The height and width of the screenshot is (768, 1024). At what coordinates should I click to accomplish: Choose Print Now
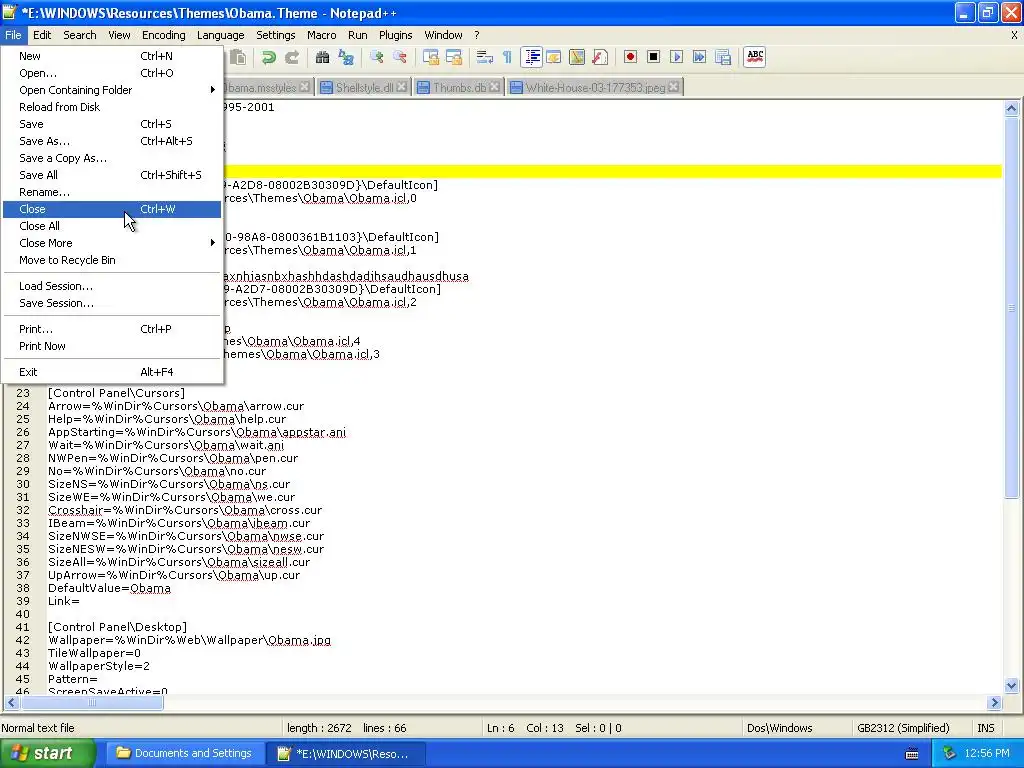(112, 346)
